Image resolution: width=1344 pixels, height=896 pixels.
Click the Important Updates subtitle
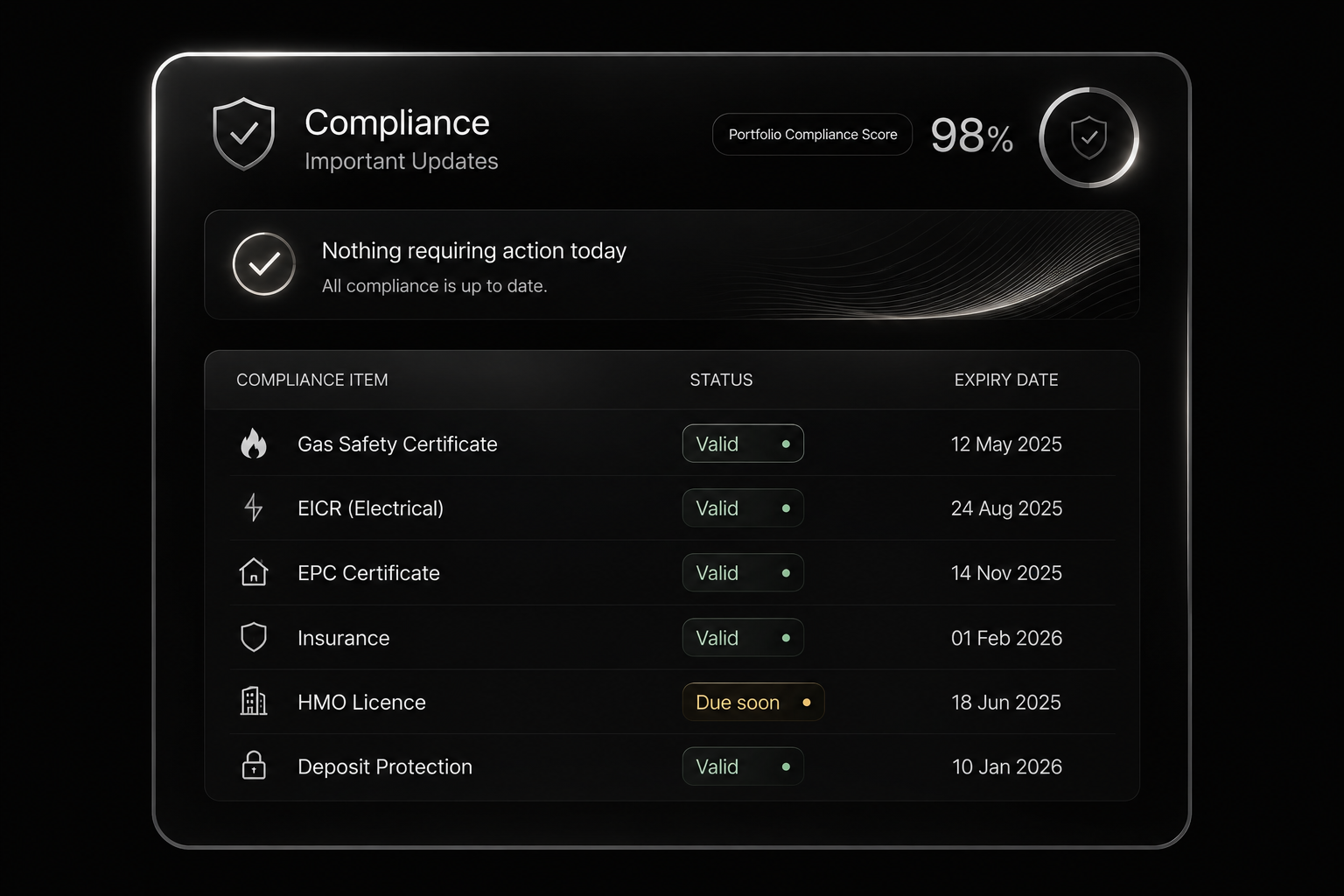tap(402, 161)
